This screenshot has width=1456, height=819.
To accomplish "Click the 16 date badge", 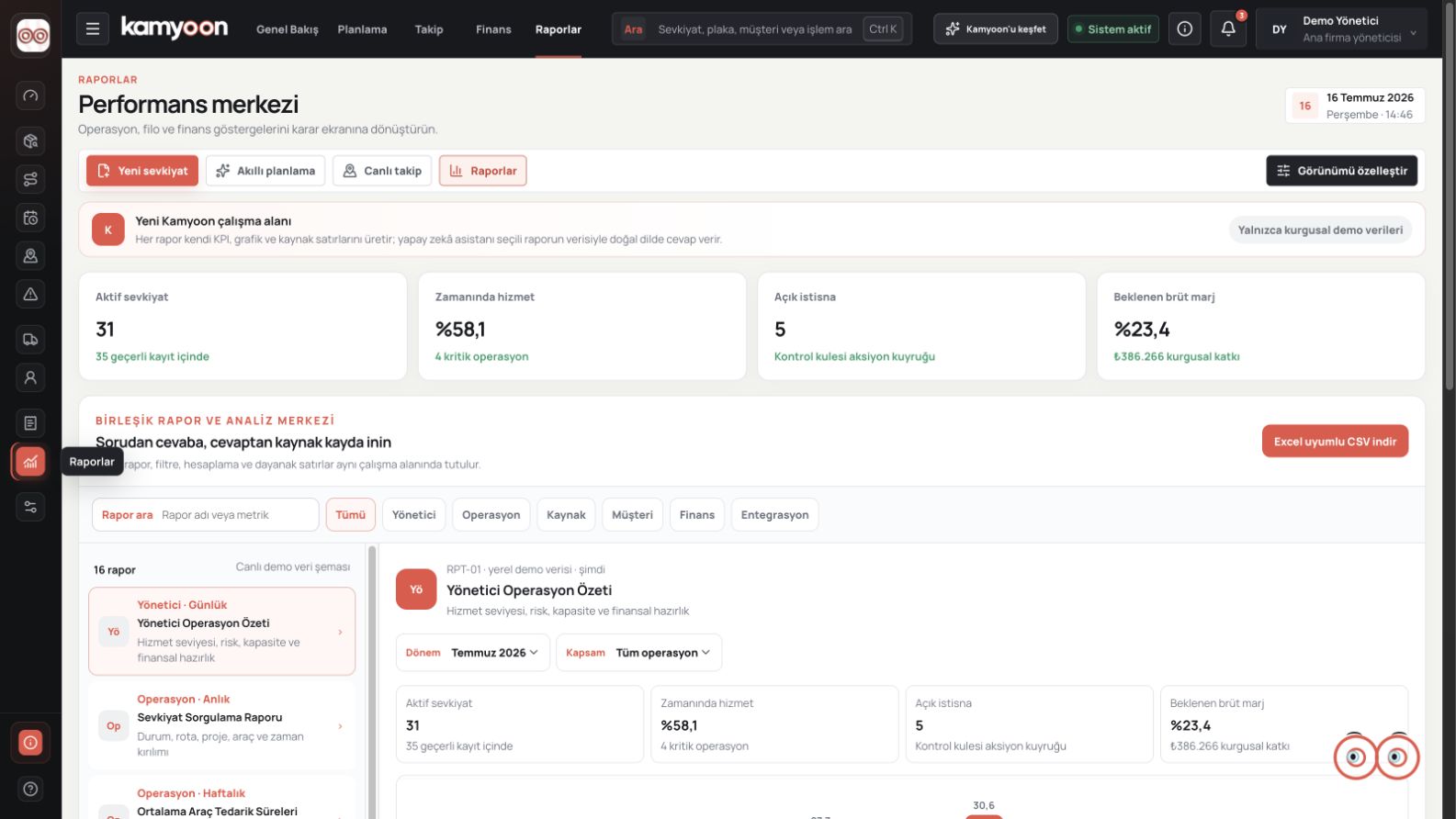I will 1304,106.
